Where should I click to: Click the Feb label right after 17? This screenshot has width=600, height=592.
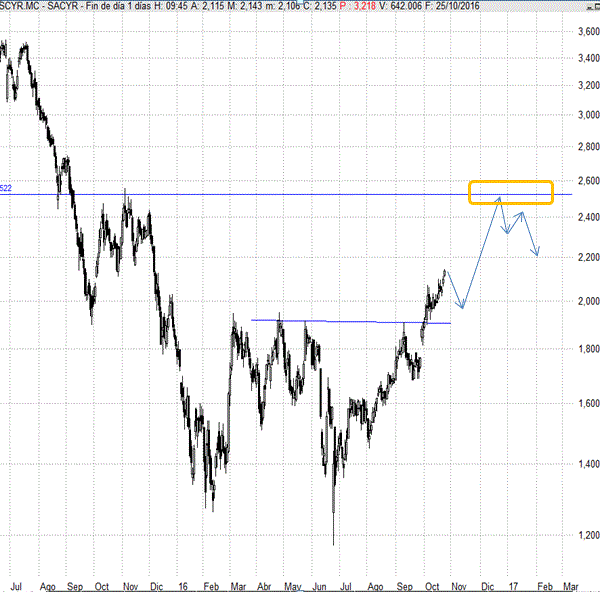click(545, 586)
